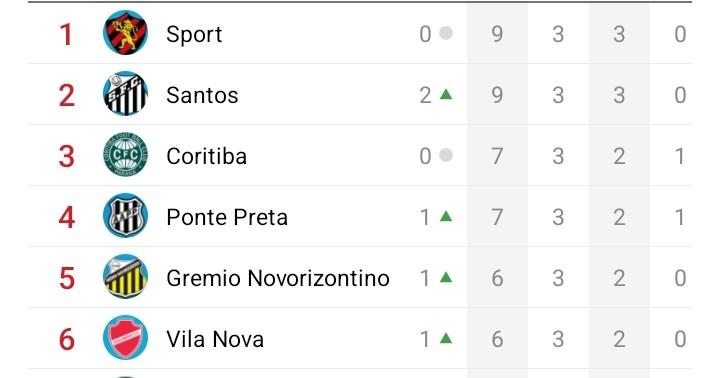Open the Vila Nova club crest
This screenshot has height=378, width=720.
point(125,339)
